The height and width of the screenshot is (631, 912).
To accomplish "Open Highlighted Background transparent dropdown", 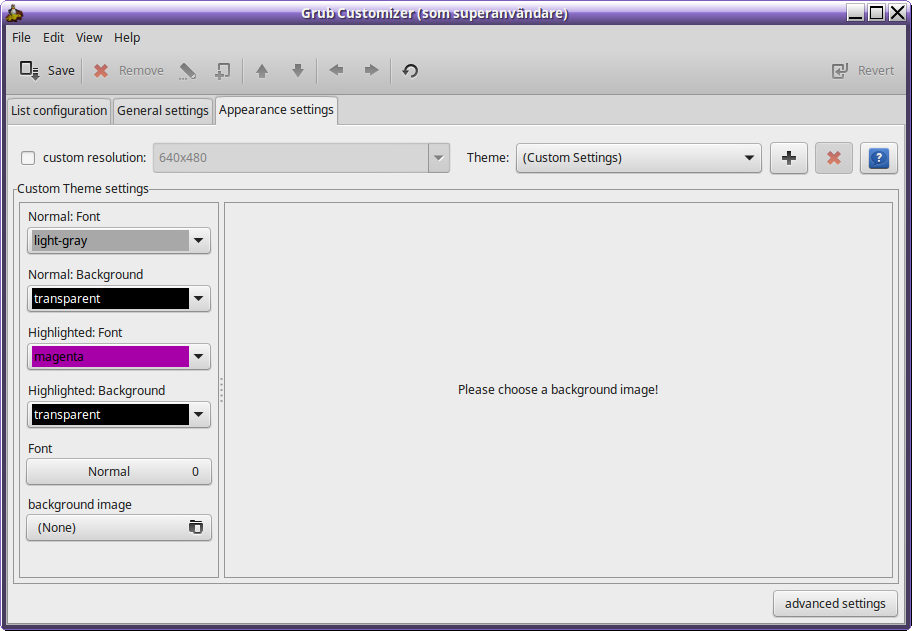I will tap(119, 415).
